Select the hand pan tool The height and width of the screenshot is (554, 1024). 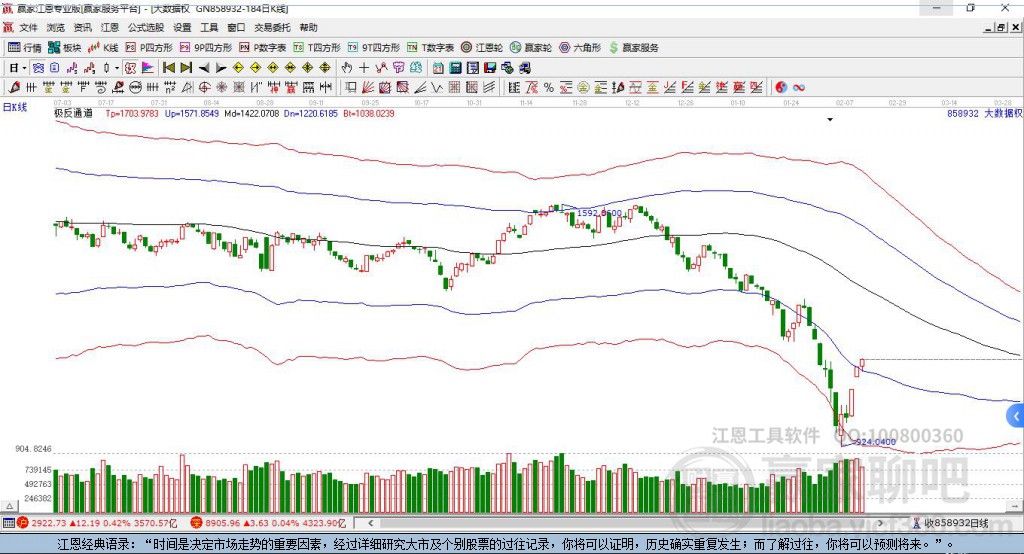pos(347,68)
